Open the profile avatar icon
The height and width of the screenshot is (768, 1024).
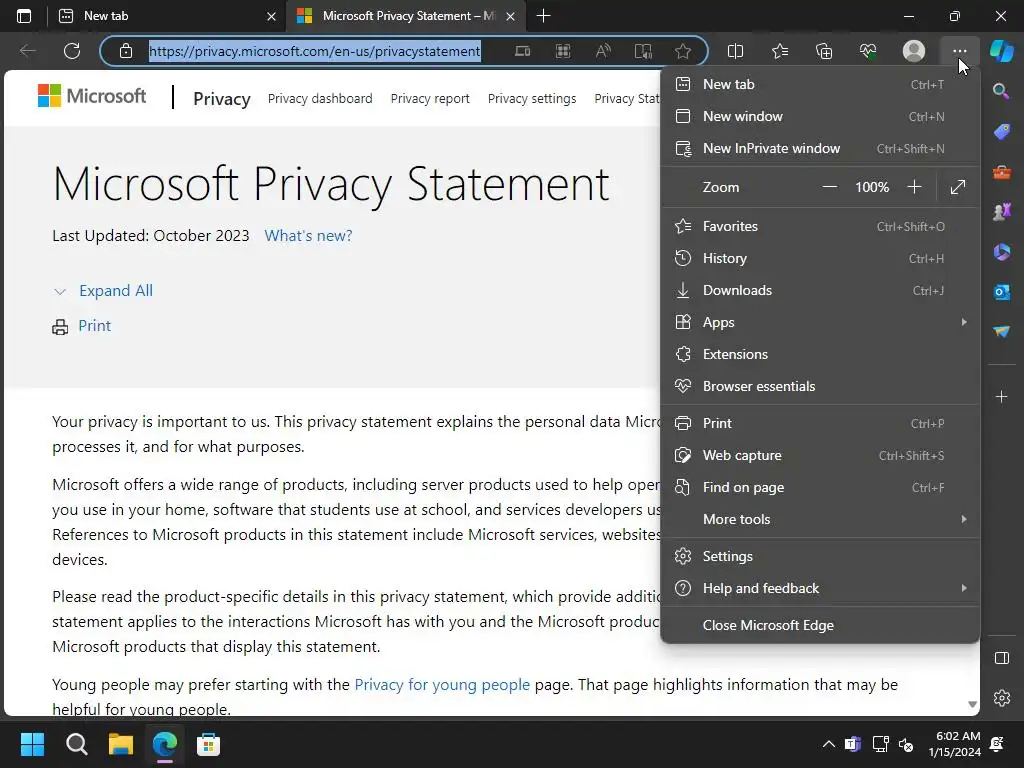click(914, 51)
